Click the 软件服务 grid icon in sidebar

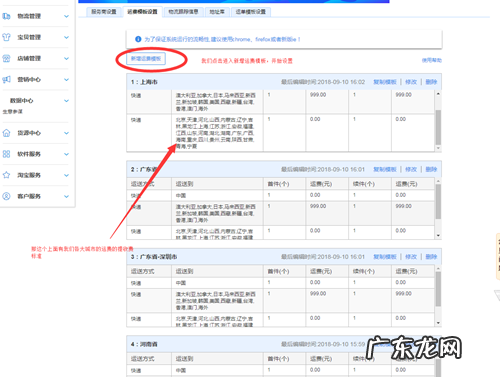pos(6,154)
